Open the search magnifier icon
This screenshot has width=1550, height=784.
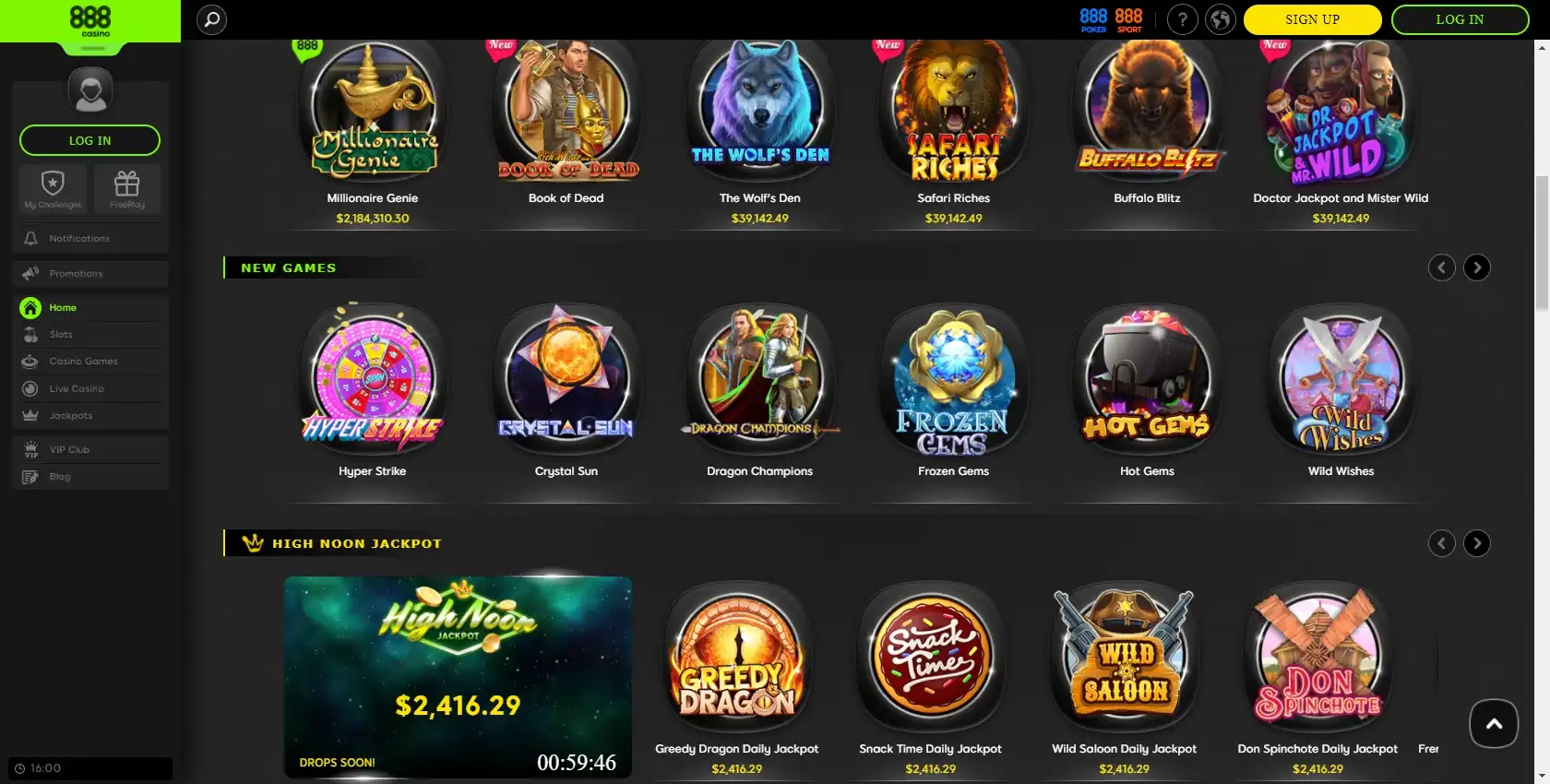coord(211,19)
